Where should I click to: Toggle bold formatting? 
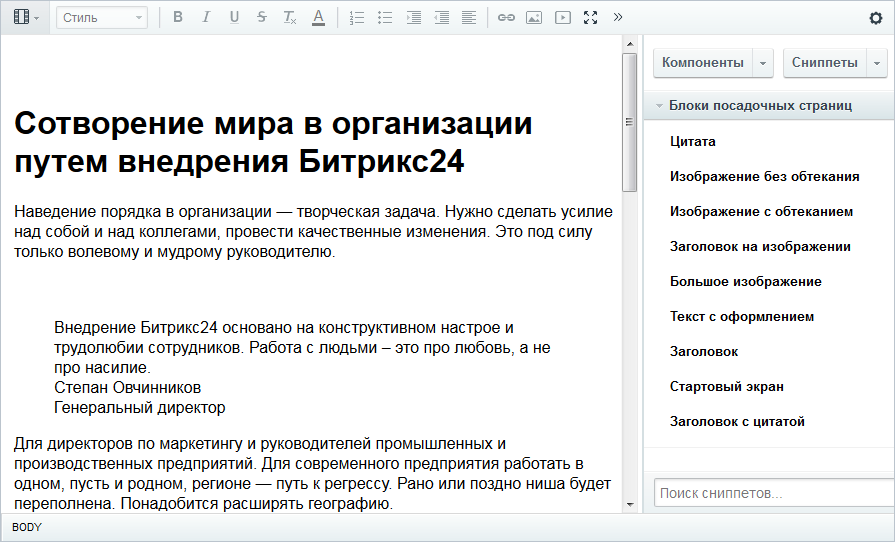click(178, 18)
